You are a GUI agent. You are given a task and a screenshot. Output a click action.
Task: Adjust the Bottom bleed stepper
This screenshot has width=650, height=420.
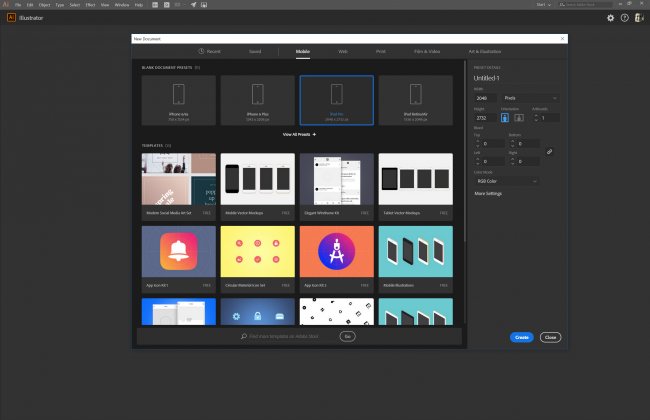click(x=512, y=143)
